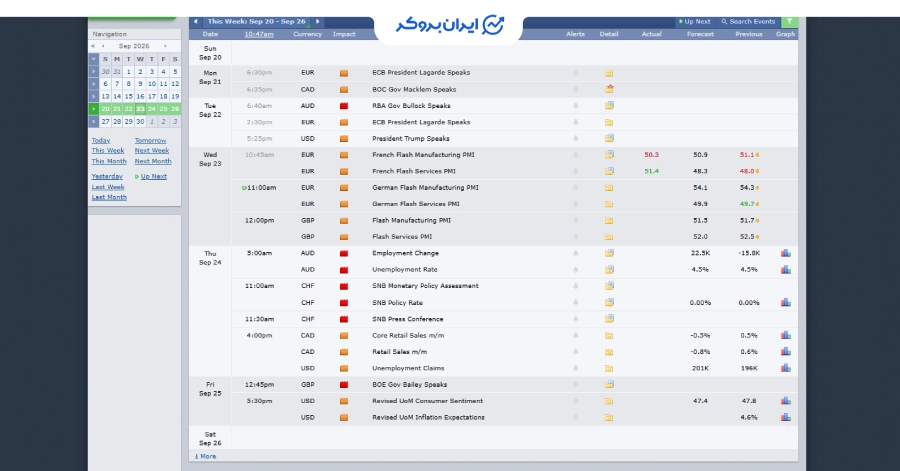
Task: Expand More events at bottom
Action: [205, 457]
